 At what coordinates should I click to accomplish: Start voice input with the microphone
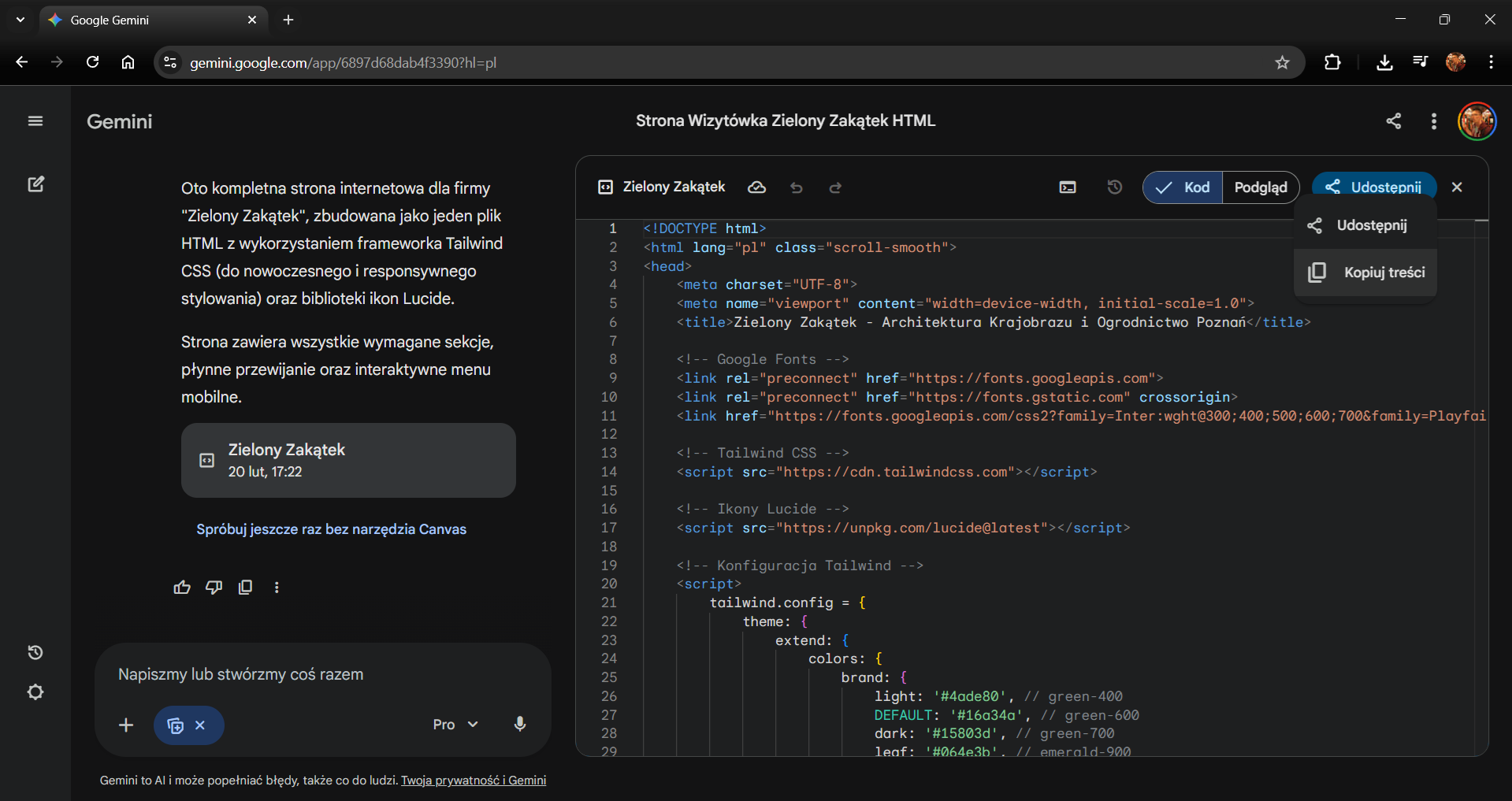[519, 725]
